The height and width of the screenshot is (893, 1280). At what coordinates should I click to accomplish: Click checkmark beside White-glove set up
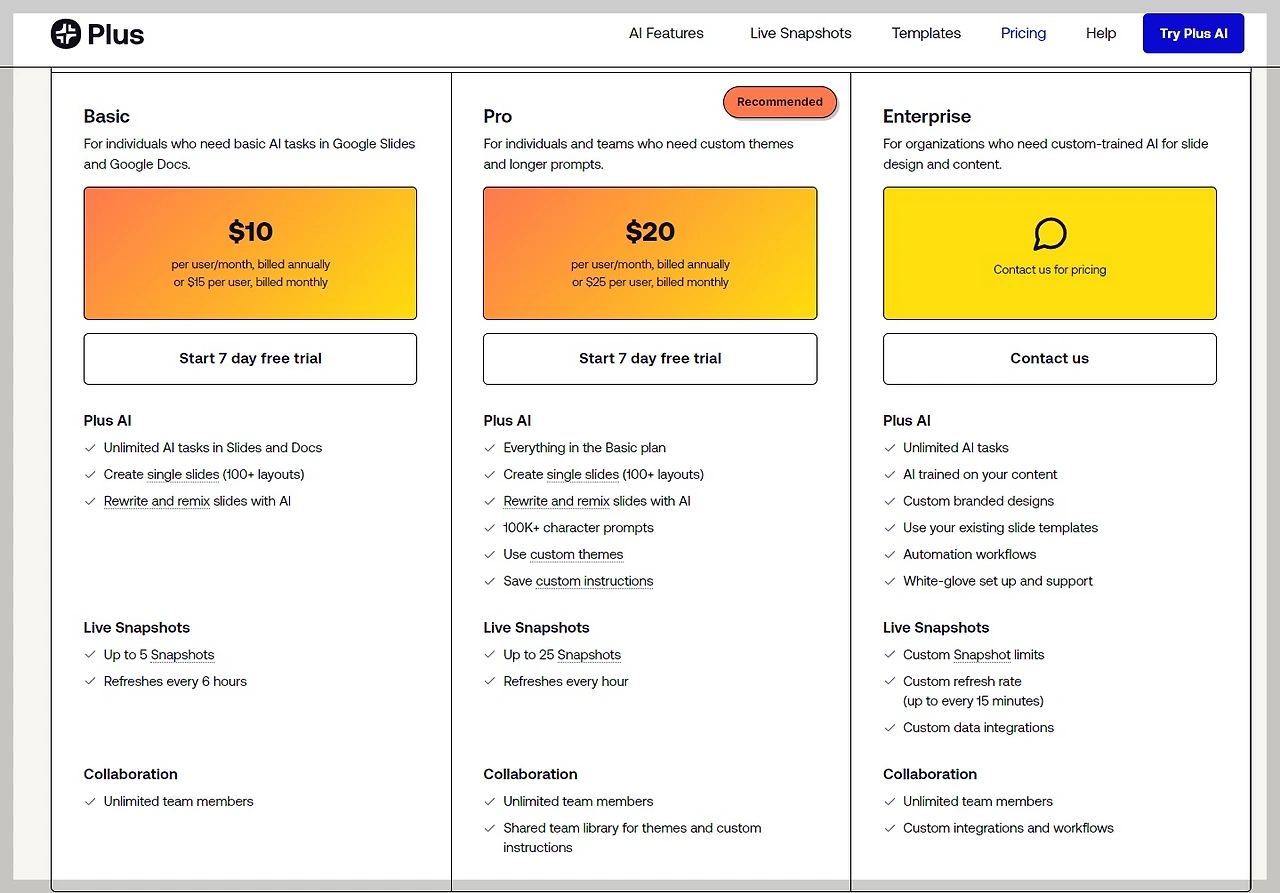890,581
